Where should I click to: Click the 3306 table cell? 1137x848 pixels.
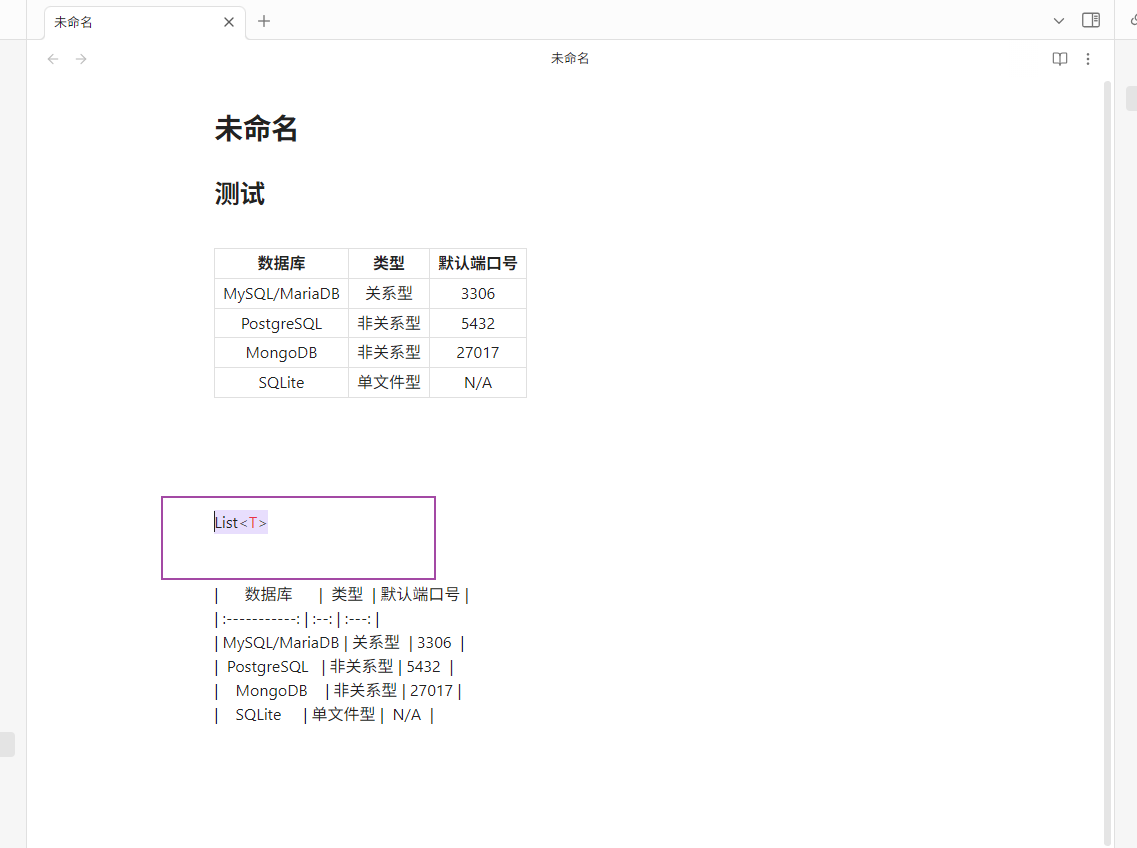point(478,294)
